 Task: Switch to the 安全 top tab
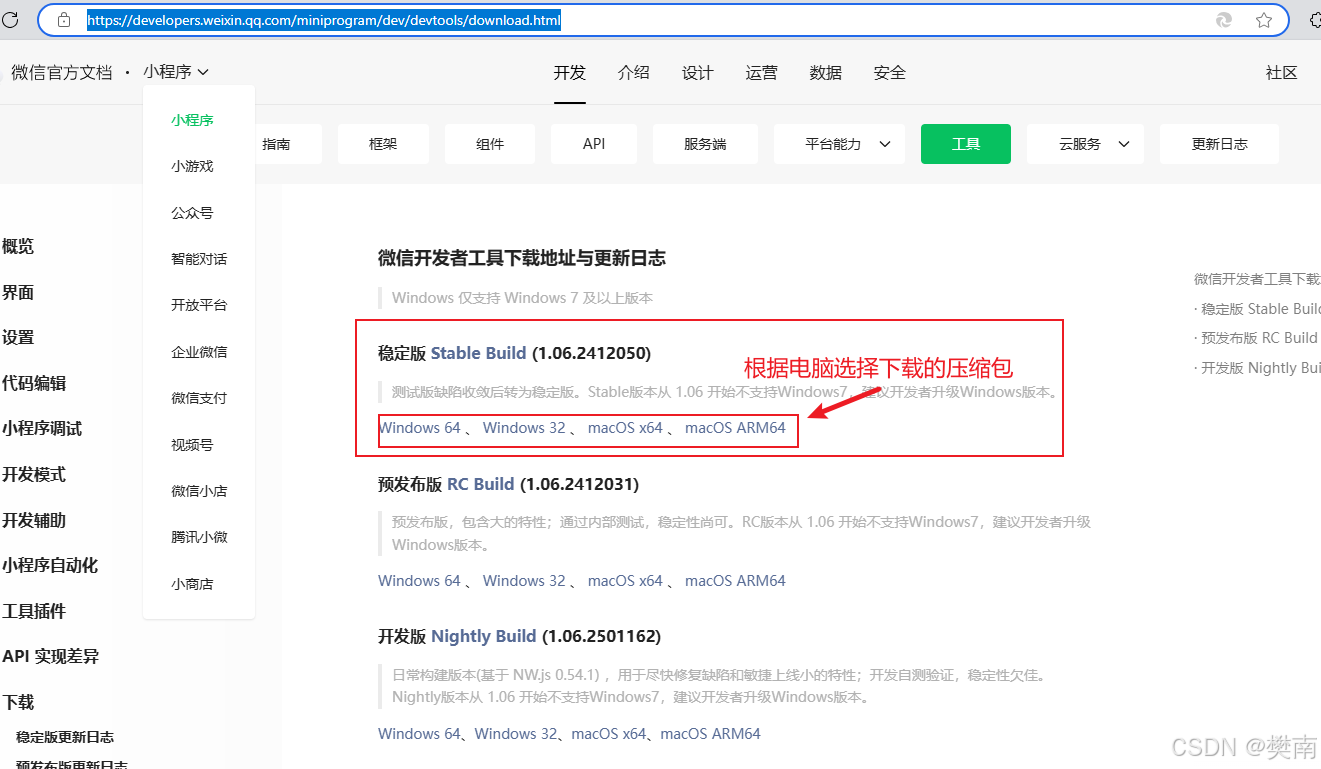(x=890, y=72)
